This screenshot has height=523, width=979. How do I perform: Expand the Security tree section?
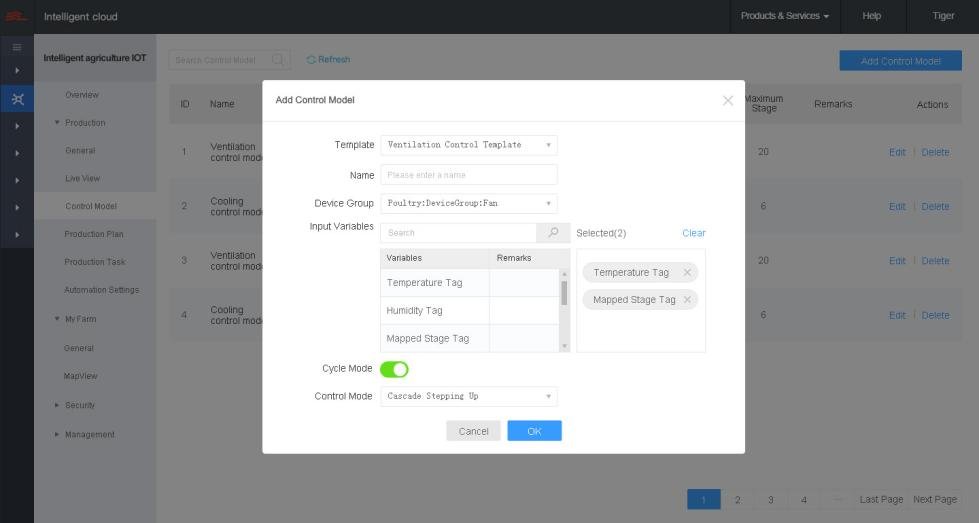click(x=57, y=405)
